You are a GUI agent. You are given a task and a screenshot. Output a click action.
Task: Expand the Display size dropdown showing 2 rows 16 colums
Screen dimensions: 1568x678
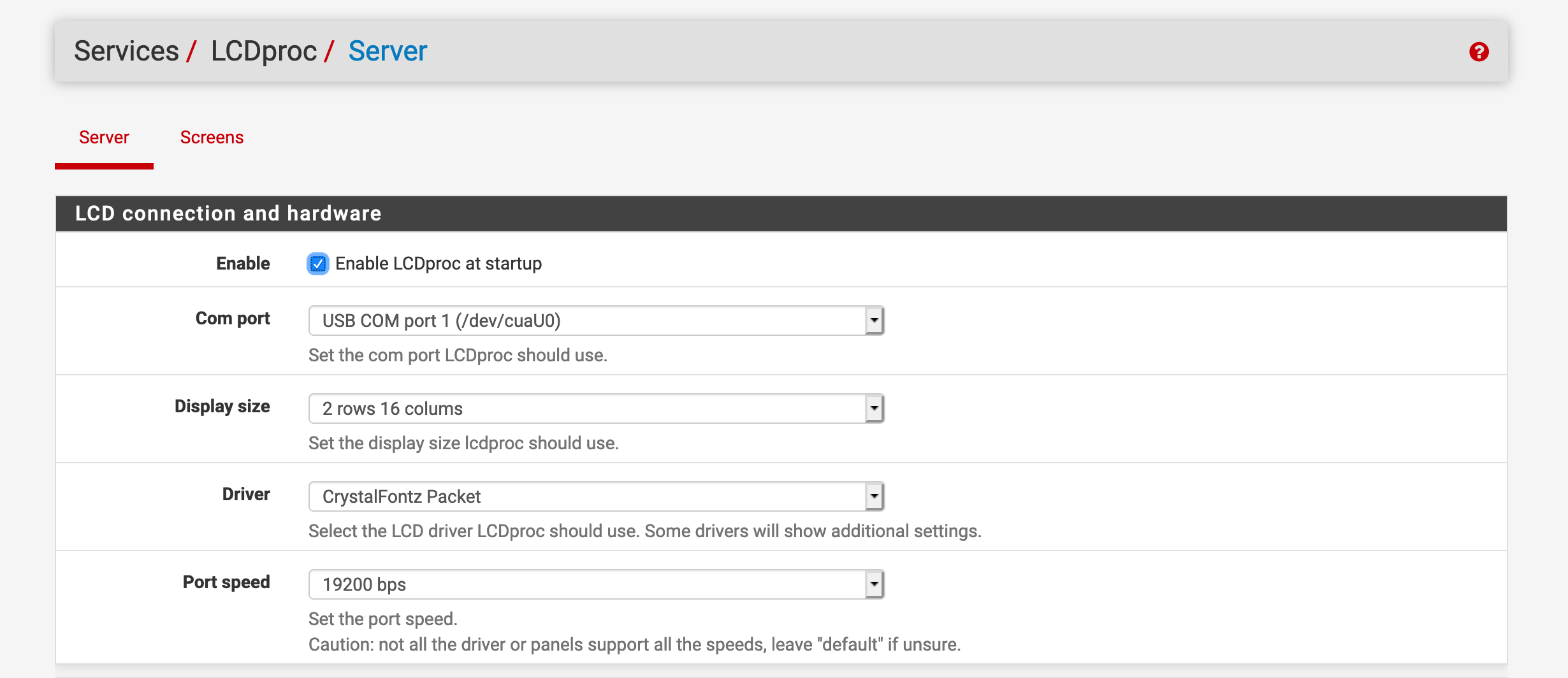pos(596,408)
